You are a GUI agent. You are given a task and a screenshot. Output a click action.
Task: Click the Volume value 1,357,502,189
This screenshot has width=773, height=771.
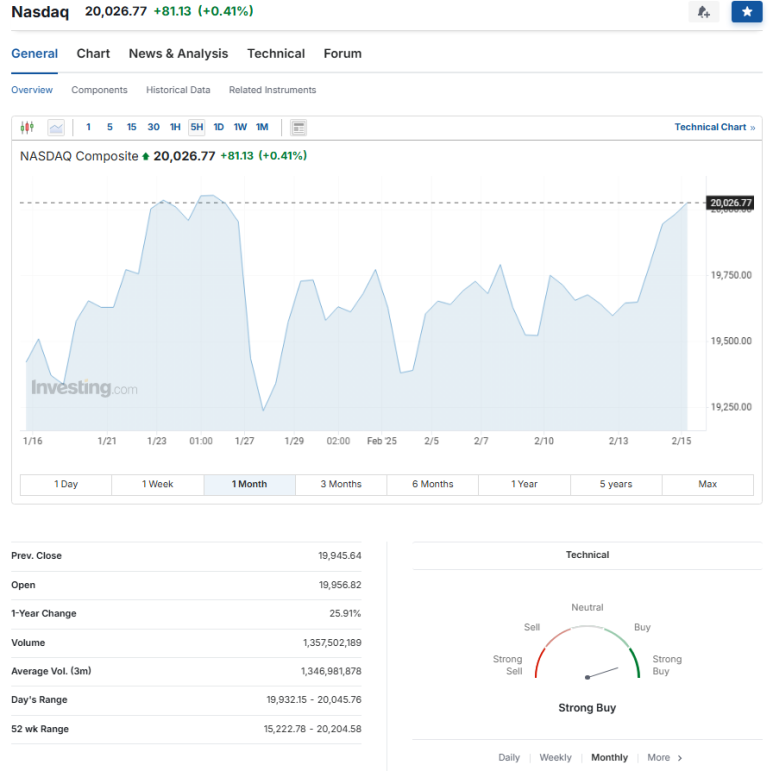[x=332, y=642]
